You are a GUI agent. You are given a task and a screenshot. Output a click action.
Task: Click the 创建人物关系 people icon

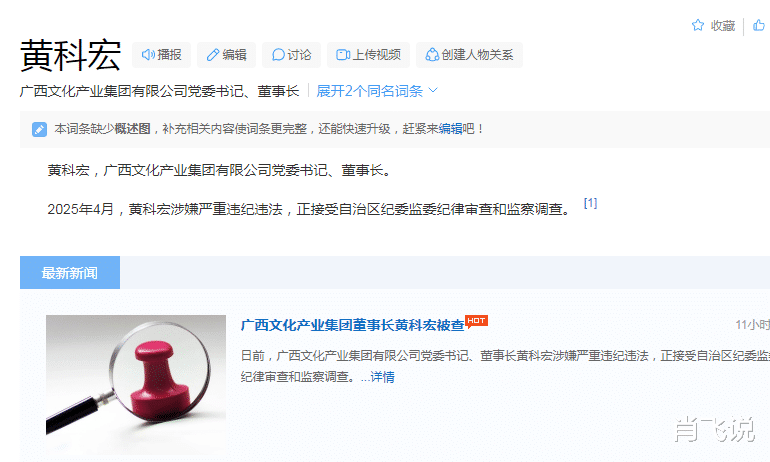(432, 54)
